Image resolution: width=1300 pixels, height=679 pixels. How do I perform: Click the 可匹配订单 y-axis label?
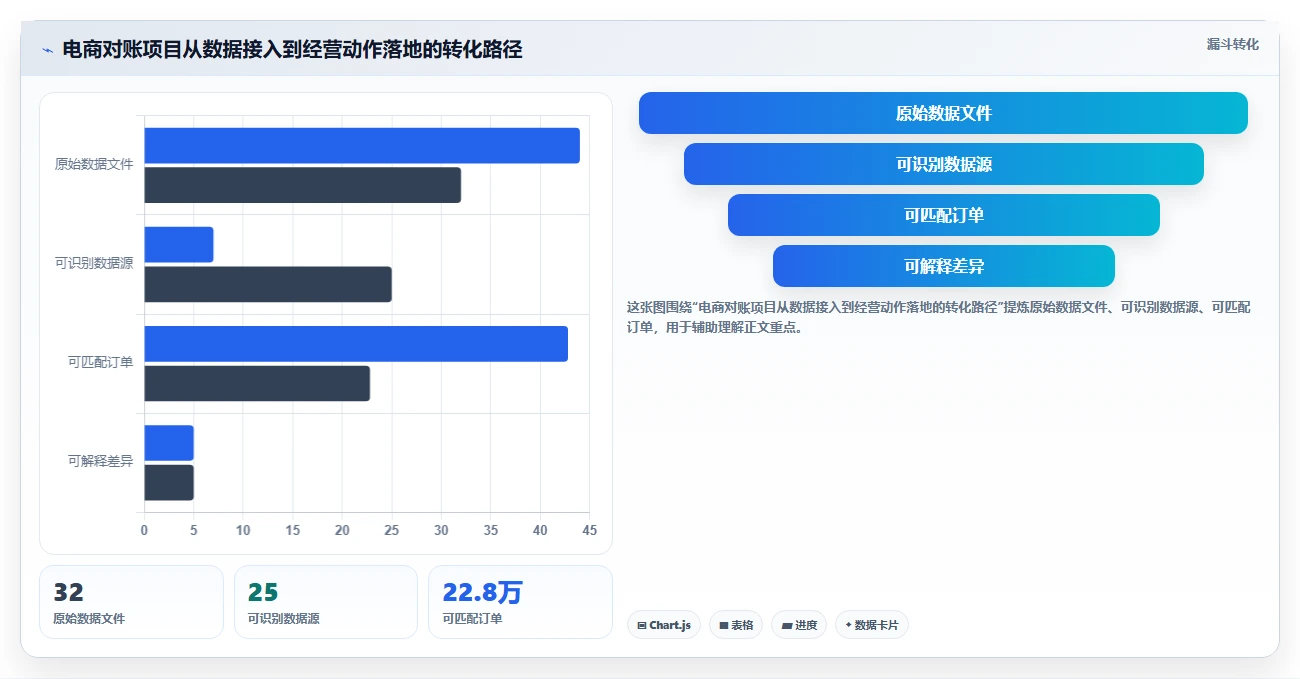pyautogui.click(x=100, y=362)
